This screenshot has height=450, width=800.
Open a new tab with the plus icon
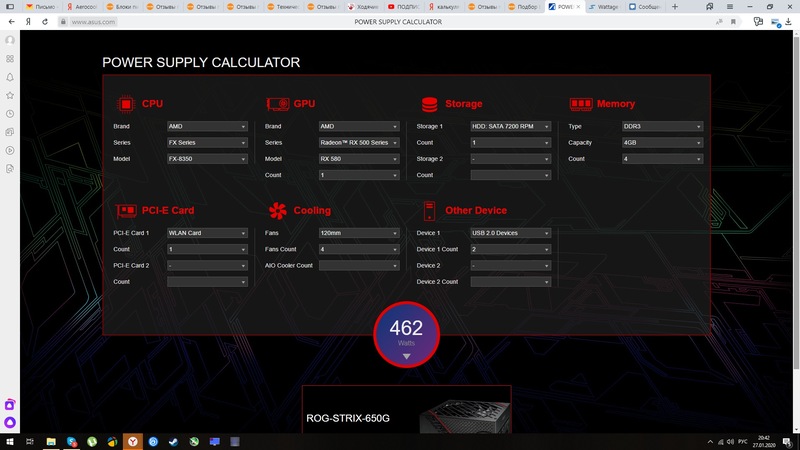(674, 7)
